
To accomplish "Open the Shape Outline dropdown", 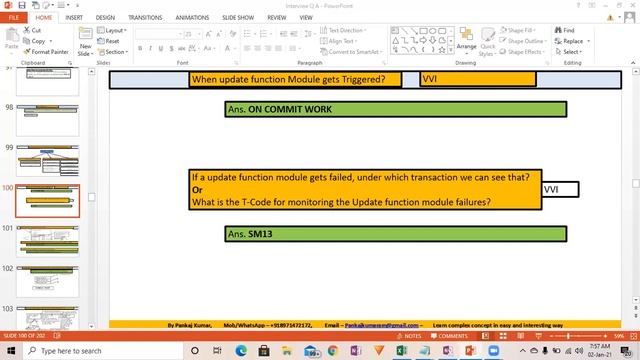I will 523,41.
